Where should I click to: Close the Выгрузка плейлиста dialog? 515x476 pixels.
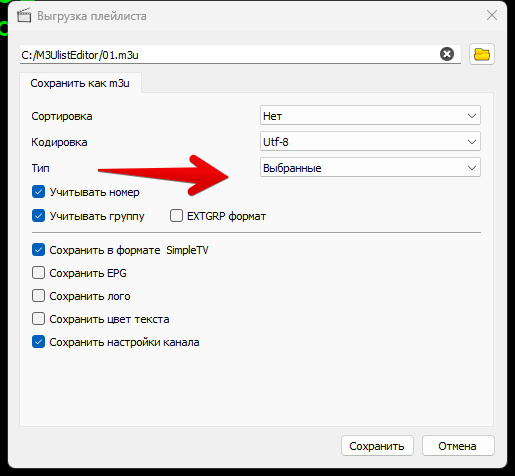[x=492, y=15]
